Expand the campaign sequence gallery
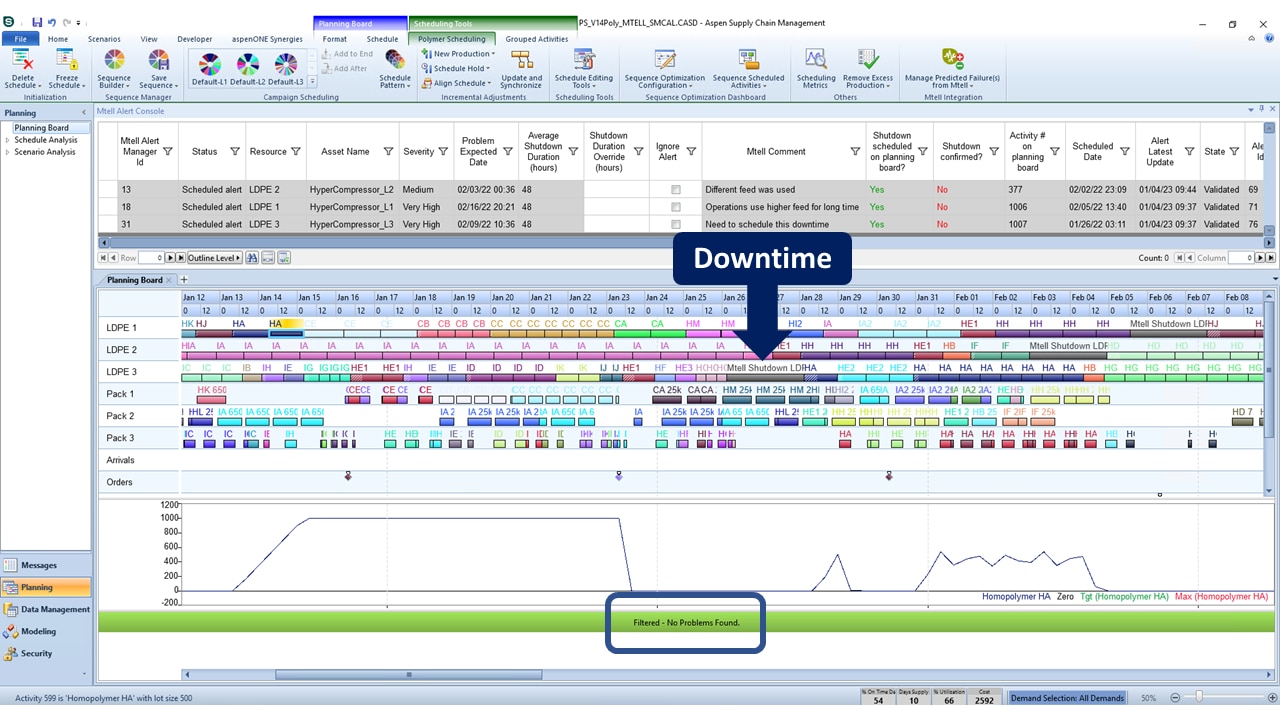1280x720 pixels. [312, 82]
